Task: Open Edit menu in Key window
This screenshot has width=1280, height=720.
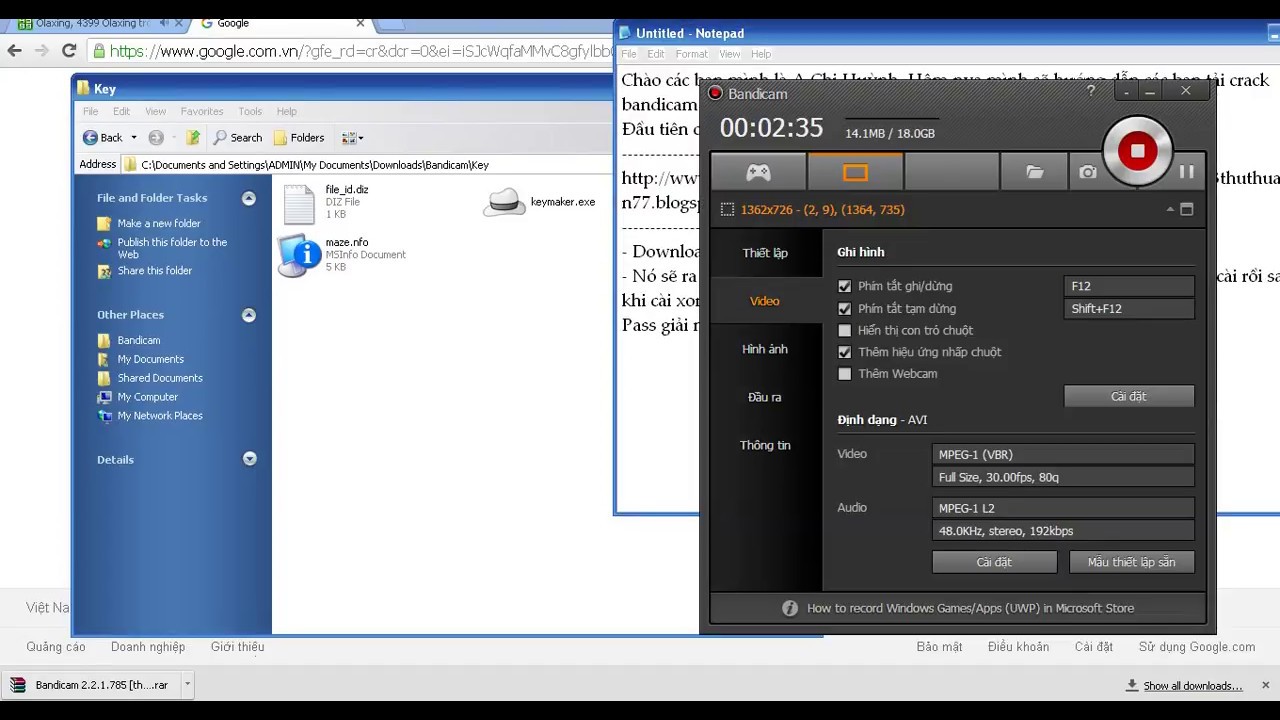Action: tap(121, 111)
